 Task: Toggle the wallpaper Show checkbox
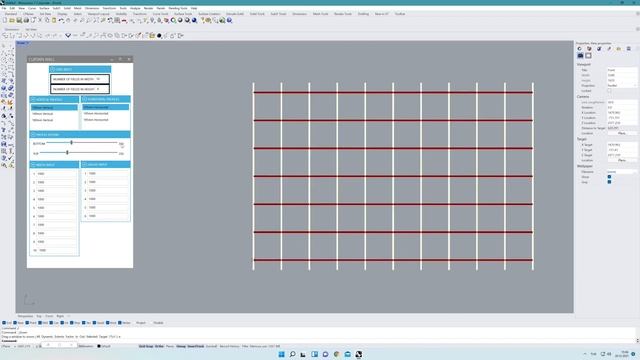click(x=609, y=177)
